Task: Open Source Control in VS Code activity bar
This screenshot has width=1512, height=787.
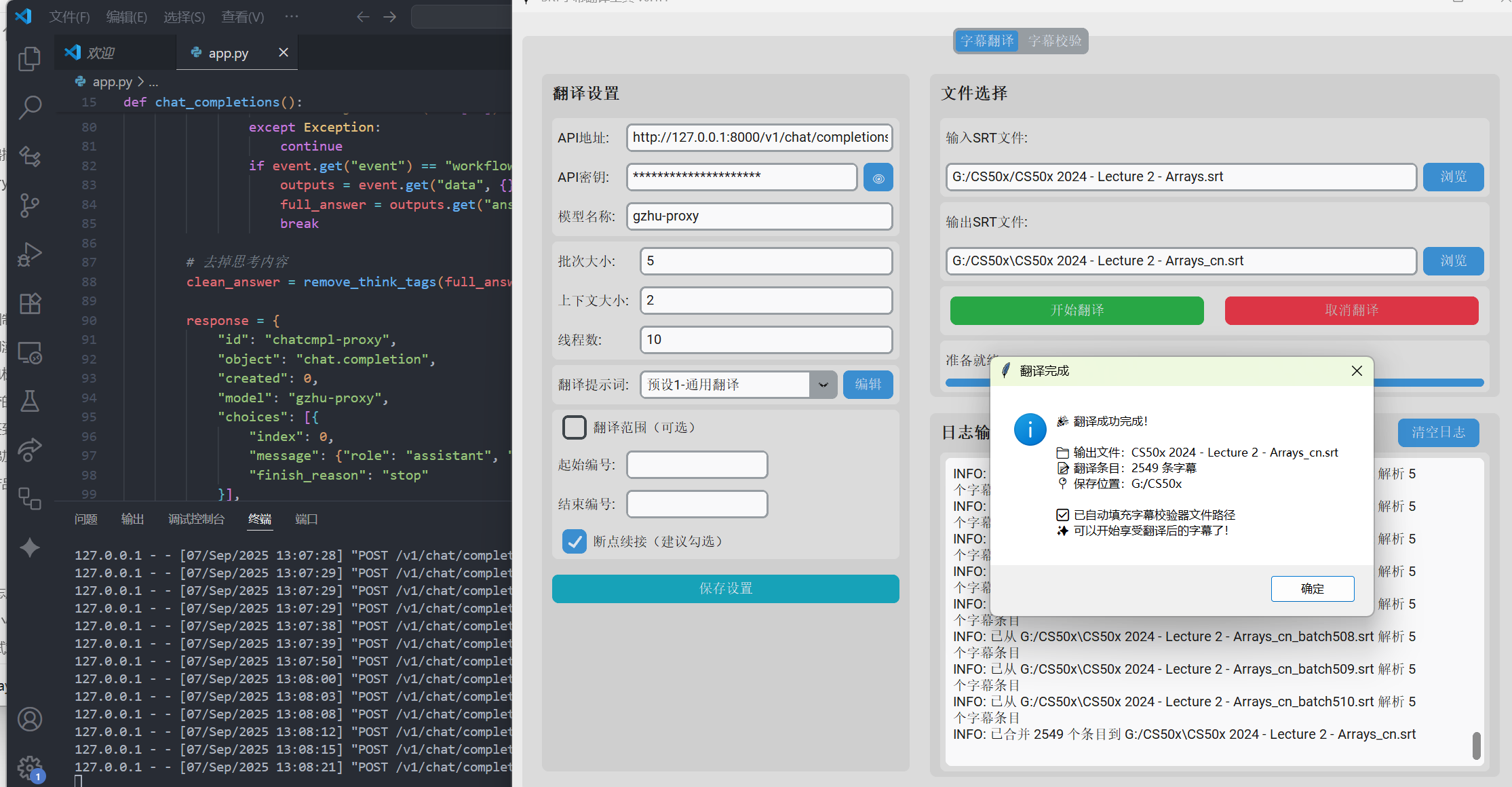Action: click(30, 205)
